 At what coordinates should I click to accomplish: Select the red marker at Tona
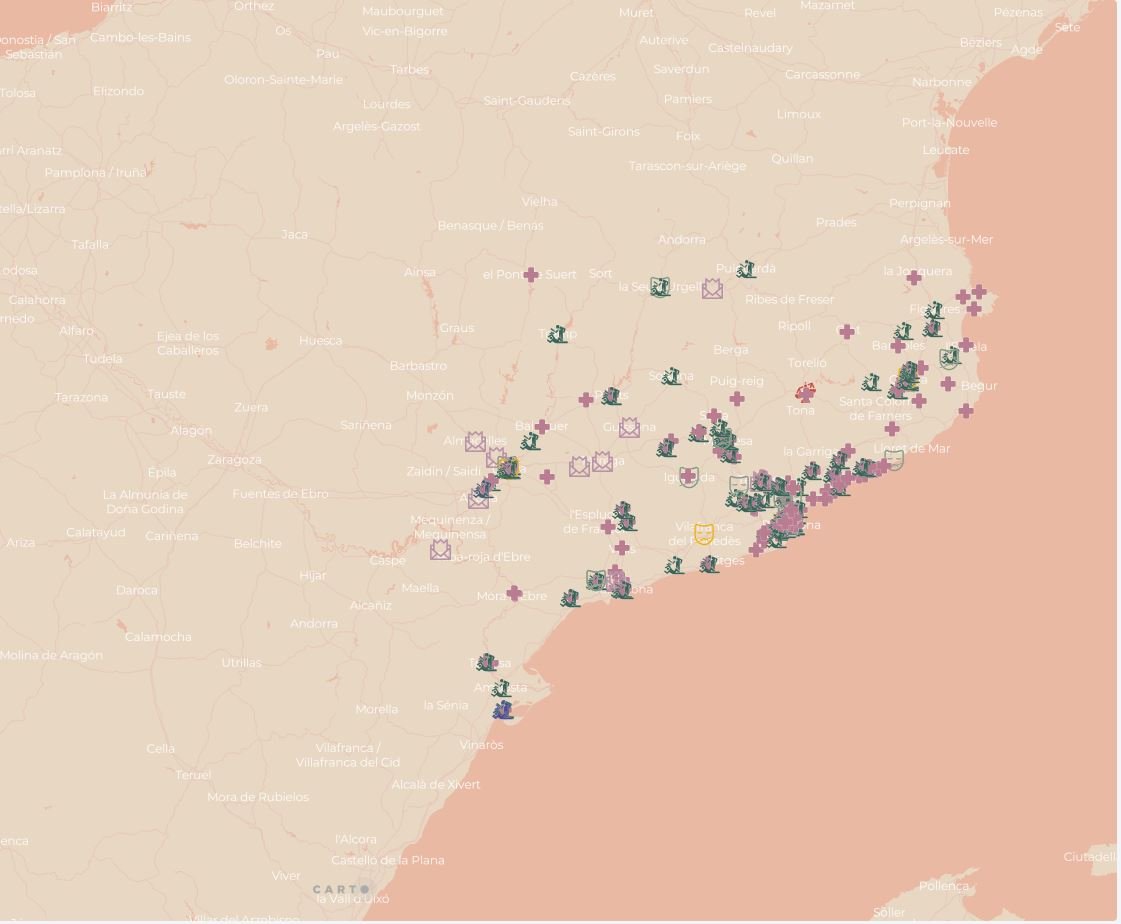click(806, 390)
